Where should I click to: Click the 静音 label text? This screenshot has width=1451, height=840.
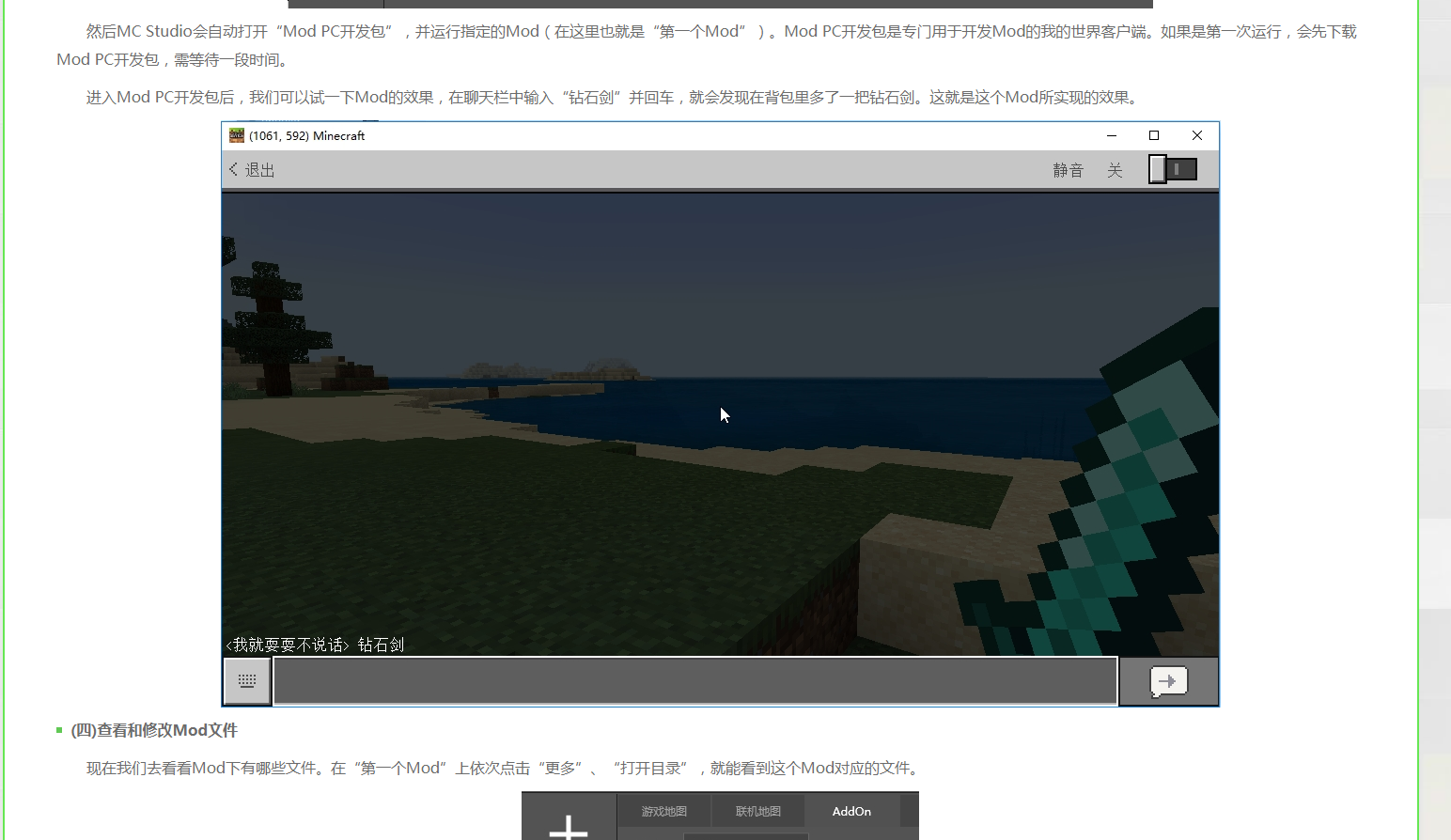[1069, 170]
